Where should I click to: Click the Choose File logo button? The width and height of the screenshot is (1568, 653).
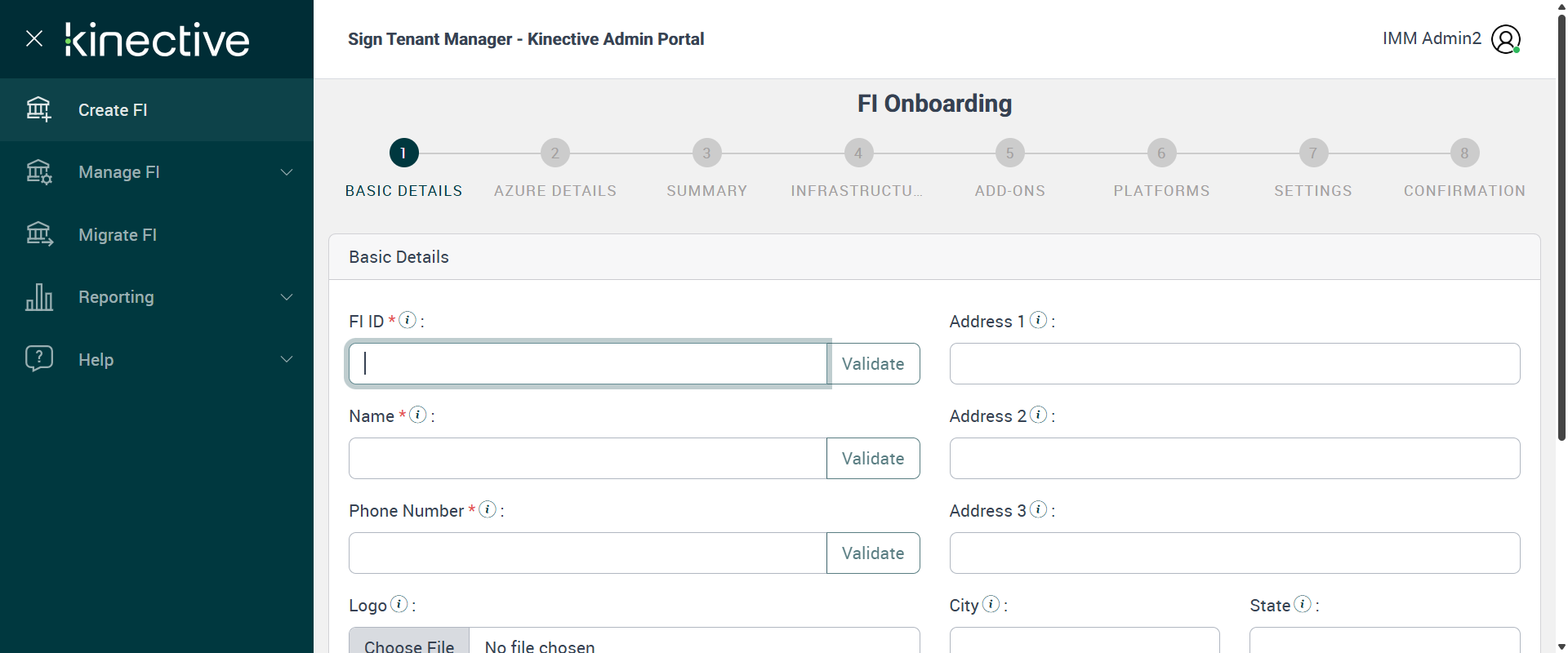(409, 642)
